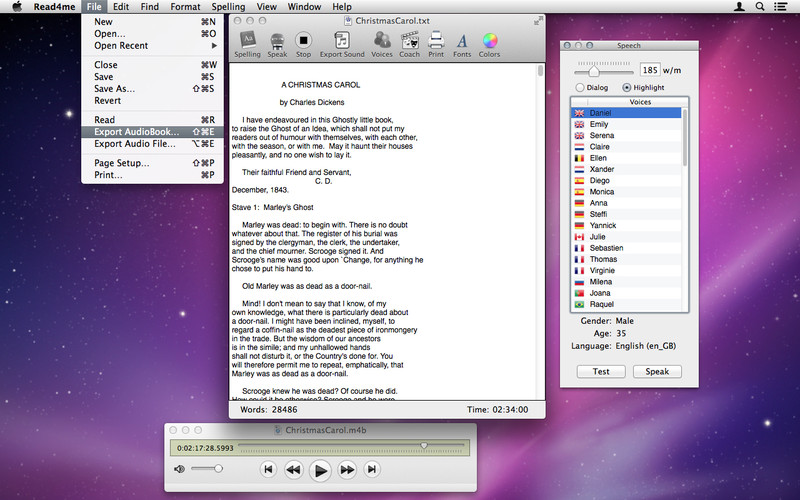The height and width of the screenshot is (500, 800).
Task: Open the Fonts toolbar icon
Action: tap(462, 44)
